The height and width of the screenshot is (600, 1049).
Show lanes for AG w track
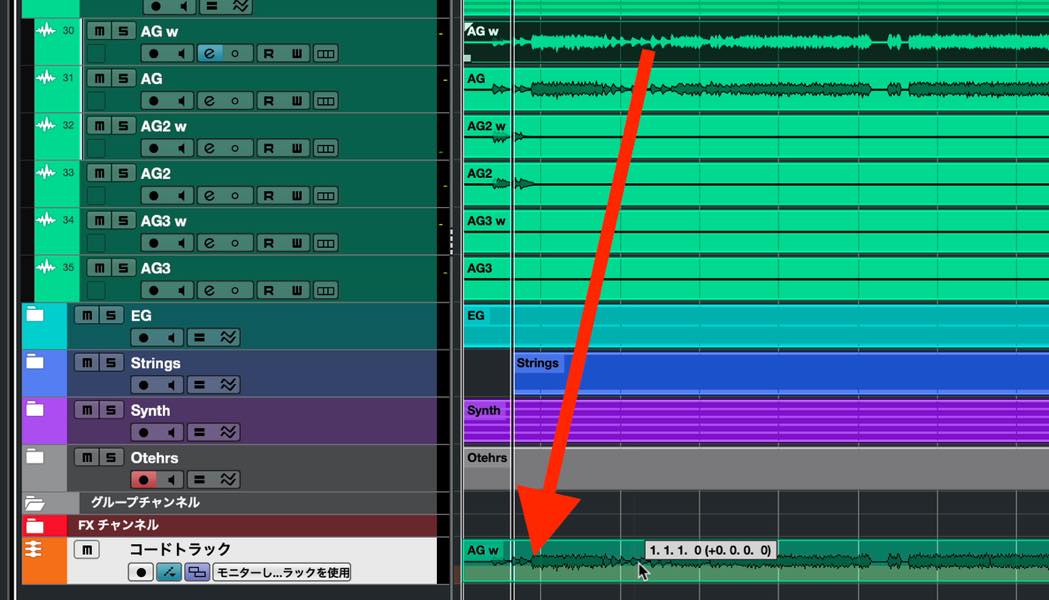[326, 54]
